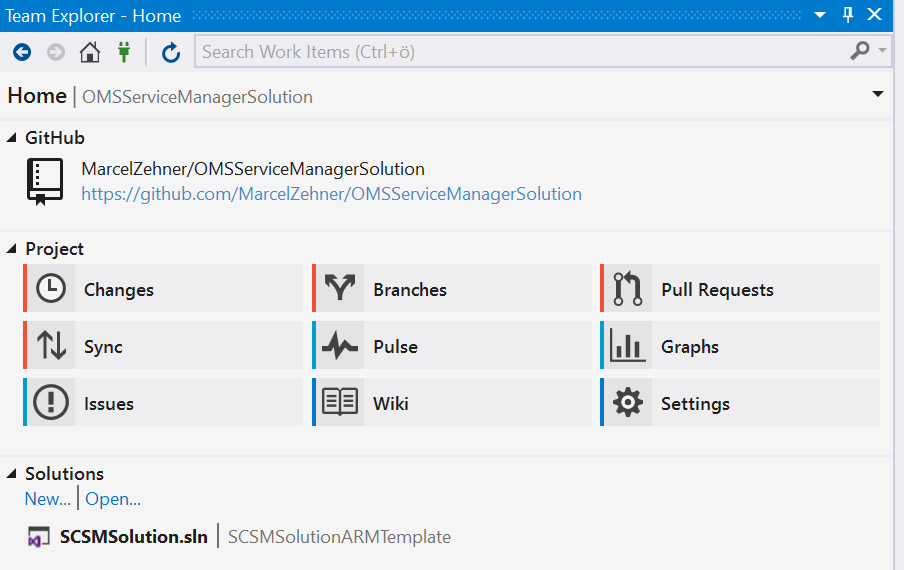Open the Wiki tile
Image resolution: width=904 pixels, height=570 pixels.
coord(452,404)
